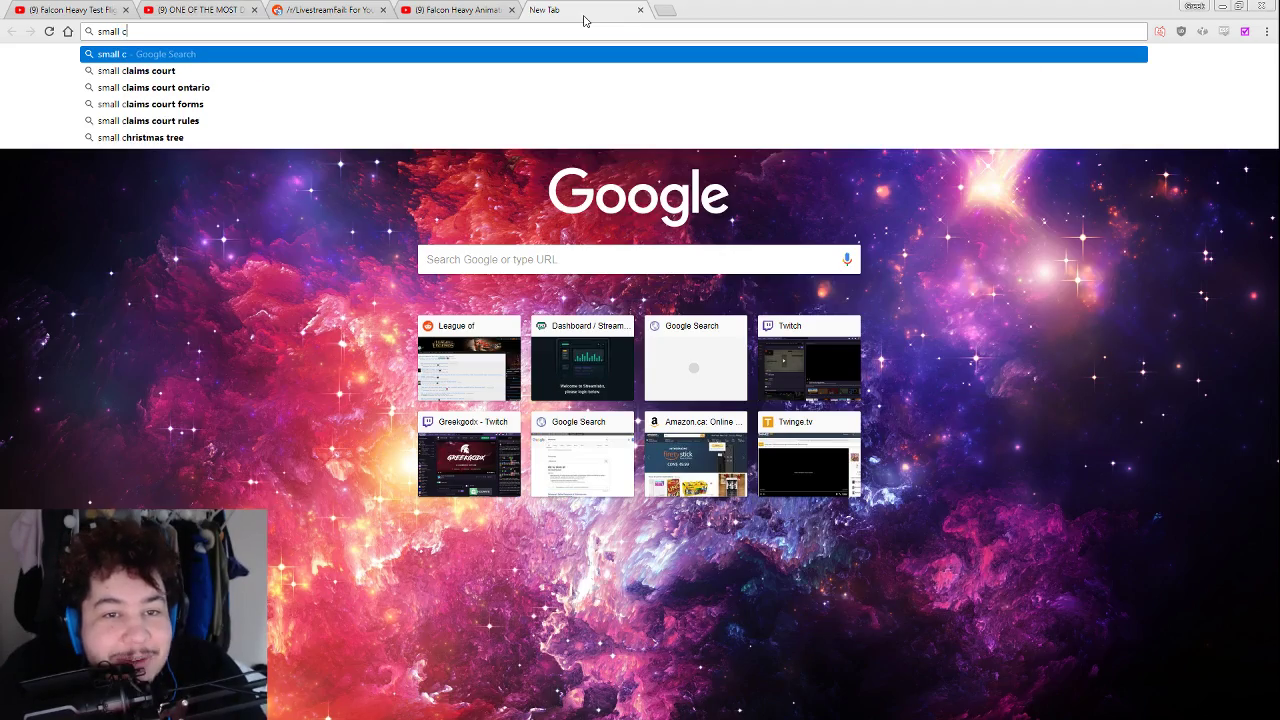The height and width of the screenshot is (720, 1280).
Task: Click the Chrome profile button in the title bar
Action: [x=1194, y=6]
